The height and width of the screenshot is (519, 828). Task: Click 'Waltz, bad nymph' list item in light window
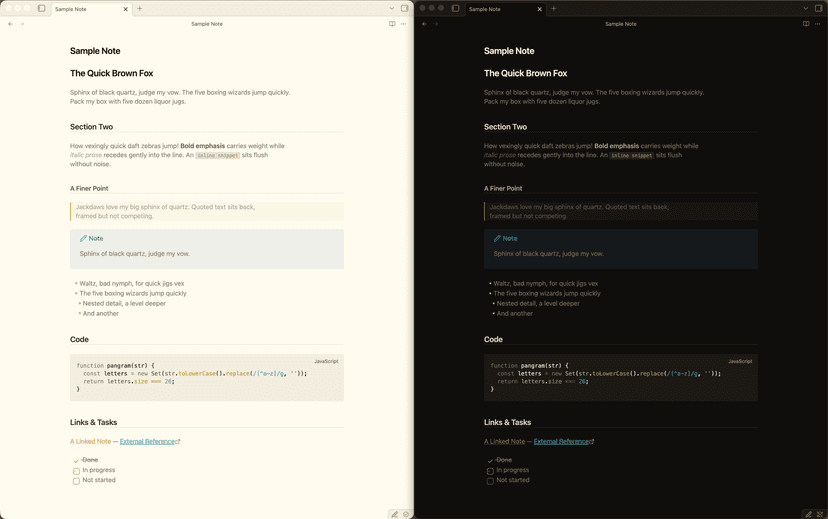coord(132,284)
